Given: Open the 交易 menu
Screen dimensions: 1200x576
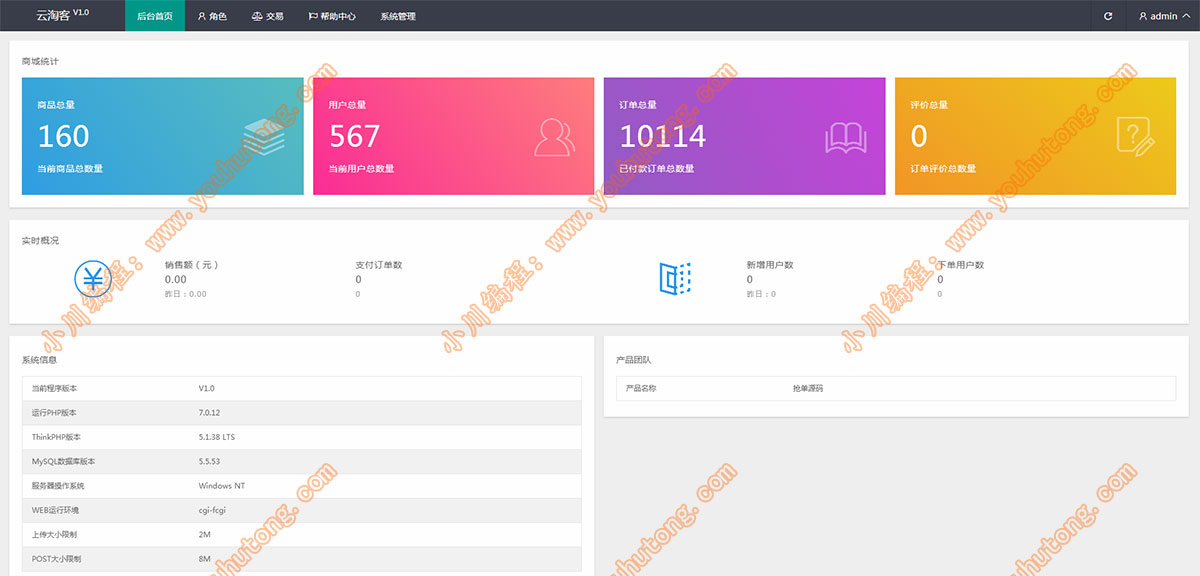Looking at the screenshot, I should pos(267,16).
